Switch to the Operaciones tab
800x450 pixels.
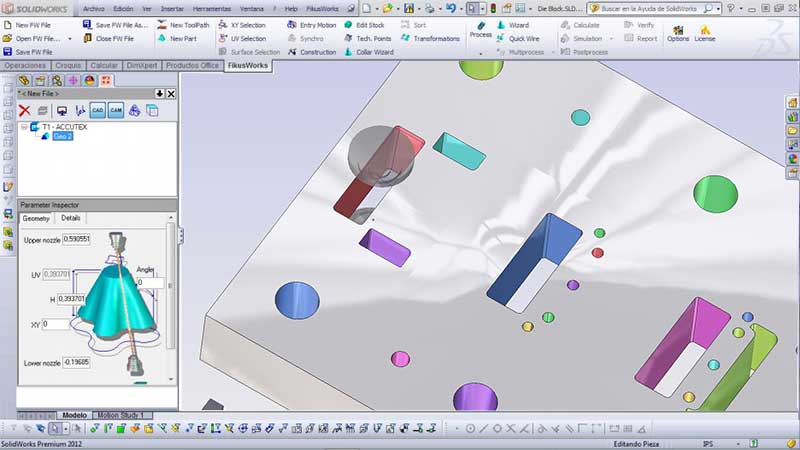(x=25, y=65)
